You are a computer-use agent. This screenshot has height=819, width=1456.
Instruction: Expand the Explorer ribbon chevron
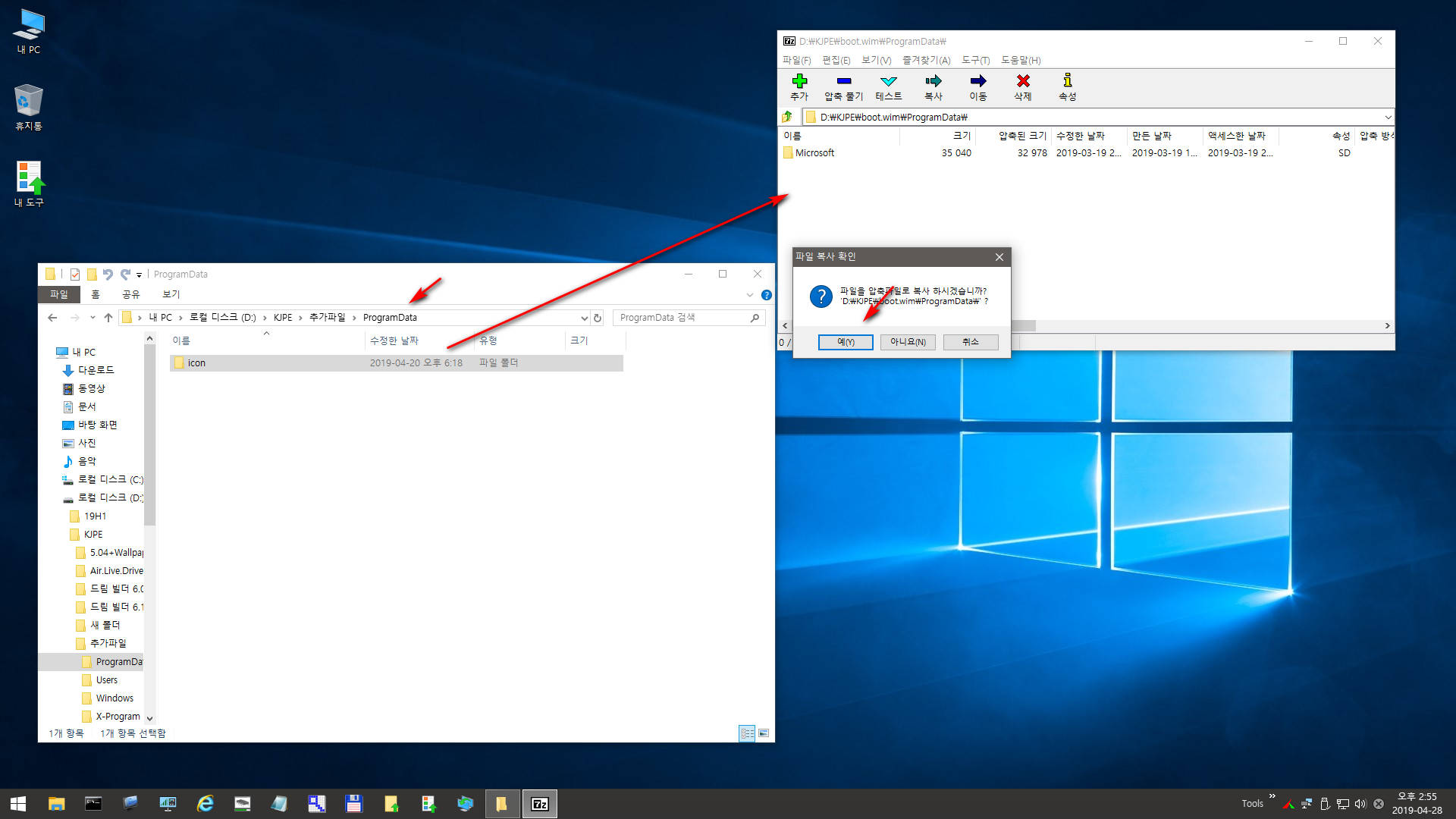point(750,295)
